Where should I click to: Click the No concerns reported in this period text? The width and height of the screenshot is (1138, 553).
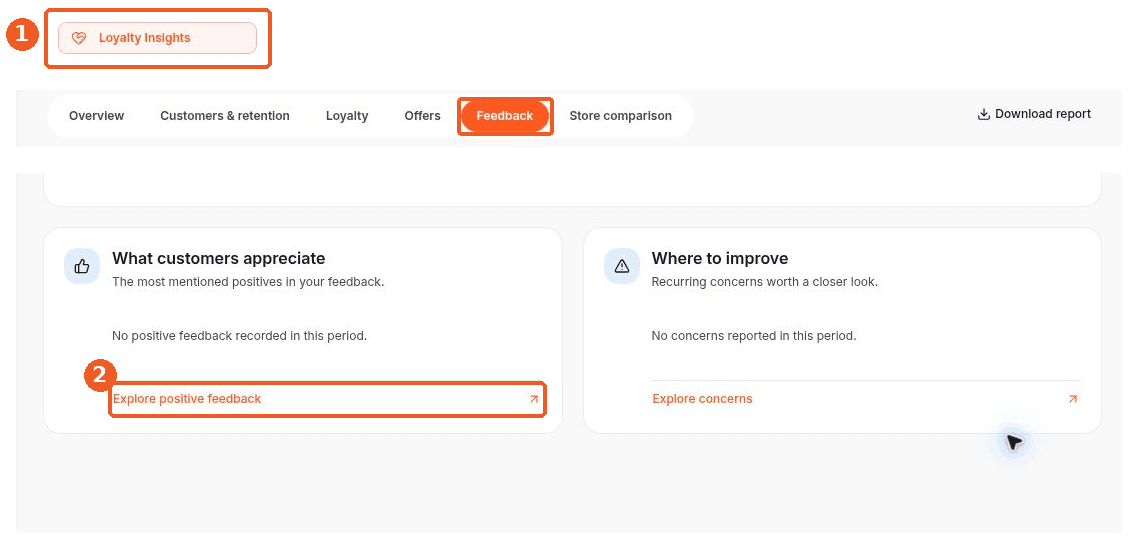click(754, 336)
